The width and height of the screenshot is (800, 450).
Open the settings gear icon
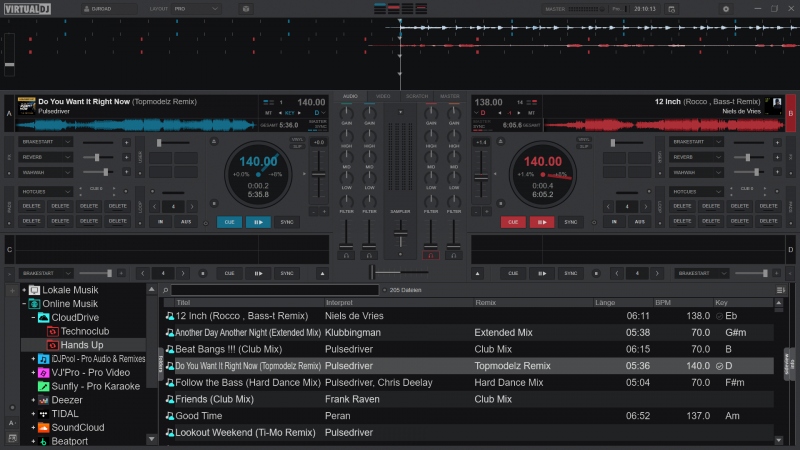tap(246, 8)
